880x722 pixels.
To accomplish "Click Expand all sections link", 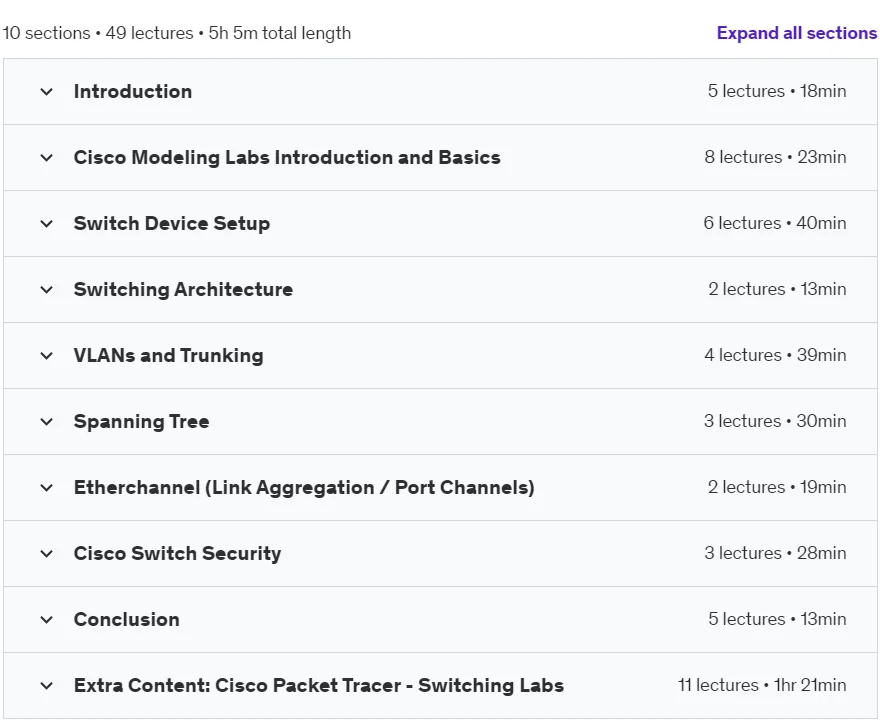I will coord(796,33).
